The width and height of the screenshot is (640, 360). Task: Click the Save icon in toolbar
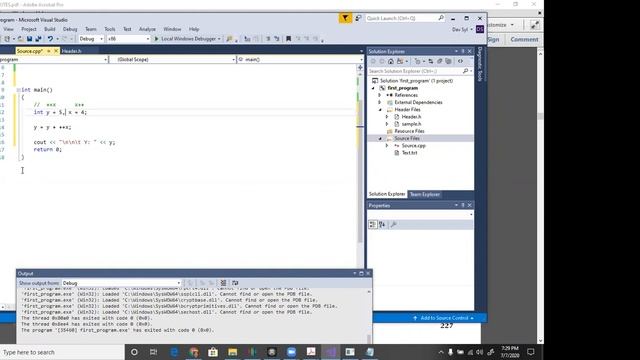tap(29, 39)
